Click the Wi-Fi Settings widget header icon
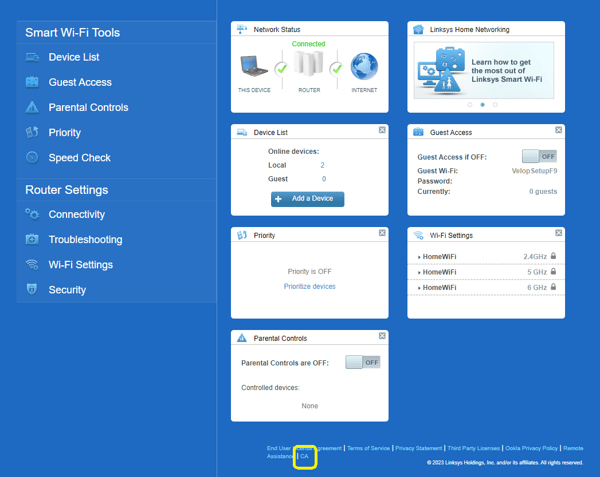 [418, 235]
